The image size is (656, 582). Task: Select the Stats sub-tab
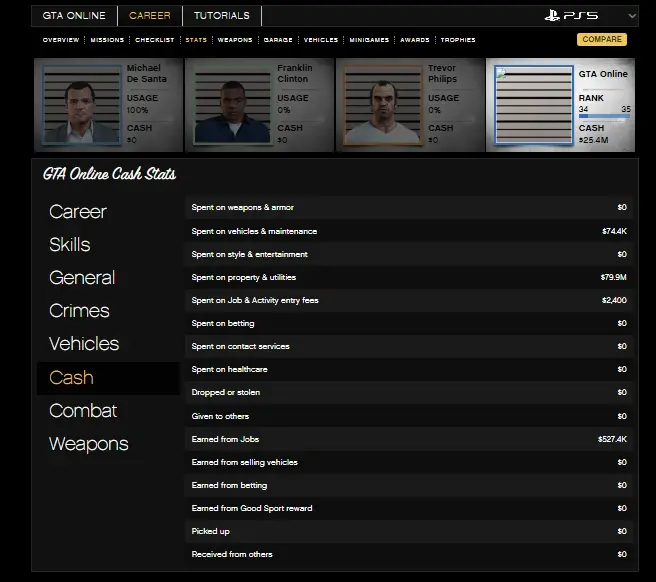point(196,40)
